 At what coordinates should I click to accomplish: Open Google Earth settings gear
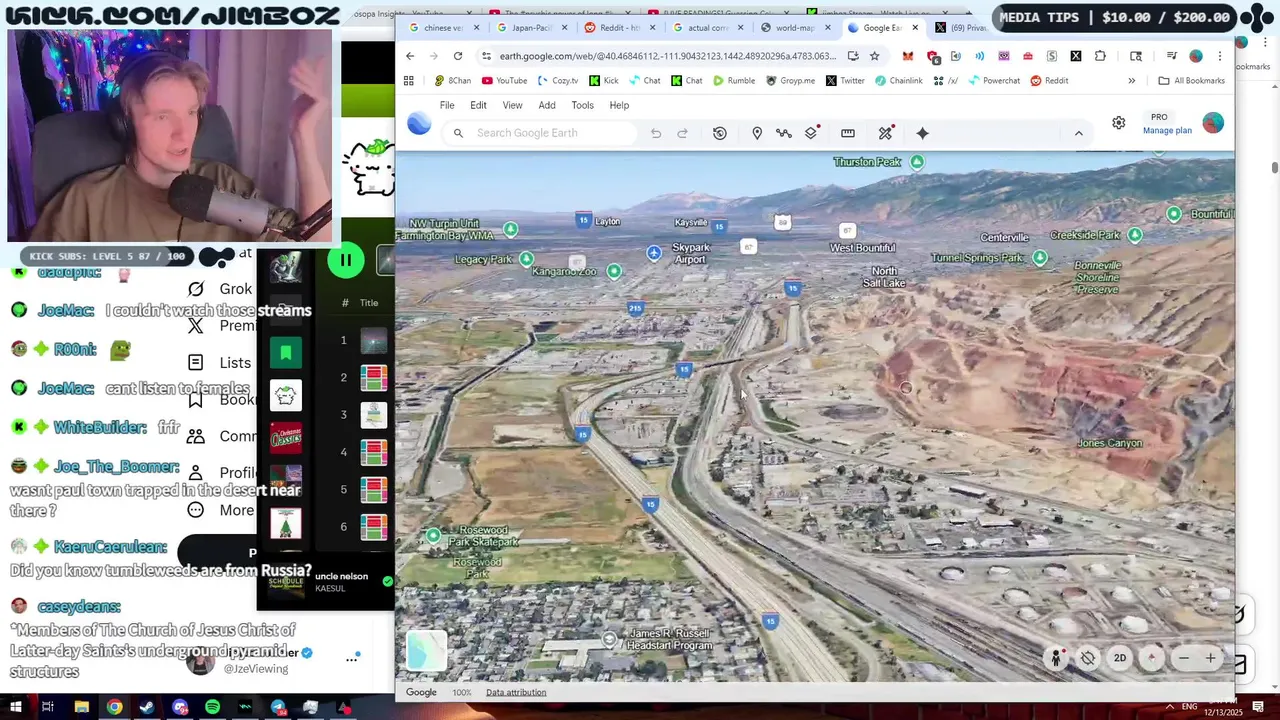1119,123
